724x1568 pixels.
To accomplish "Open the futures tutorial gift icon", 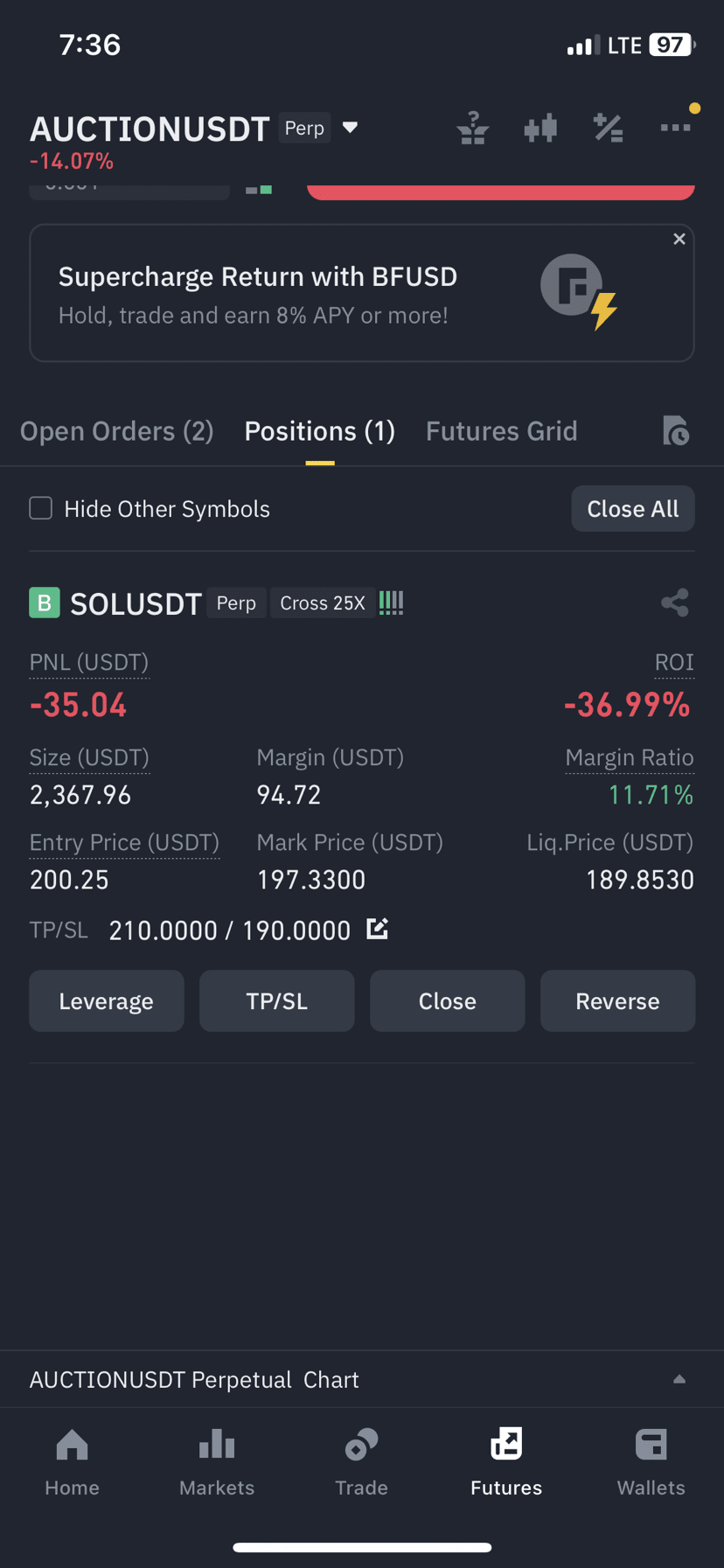I will [x=472, y=128].
